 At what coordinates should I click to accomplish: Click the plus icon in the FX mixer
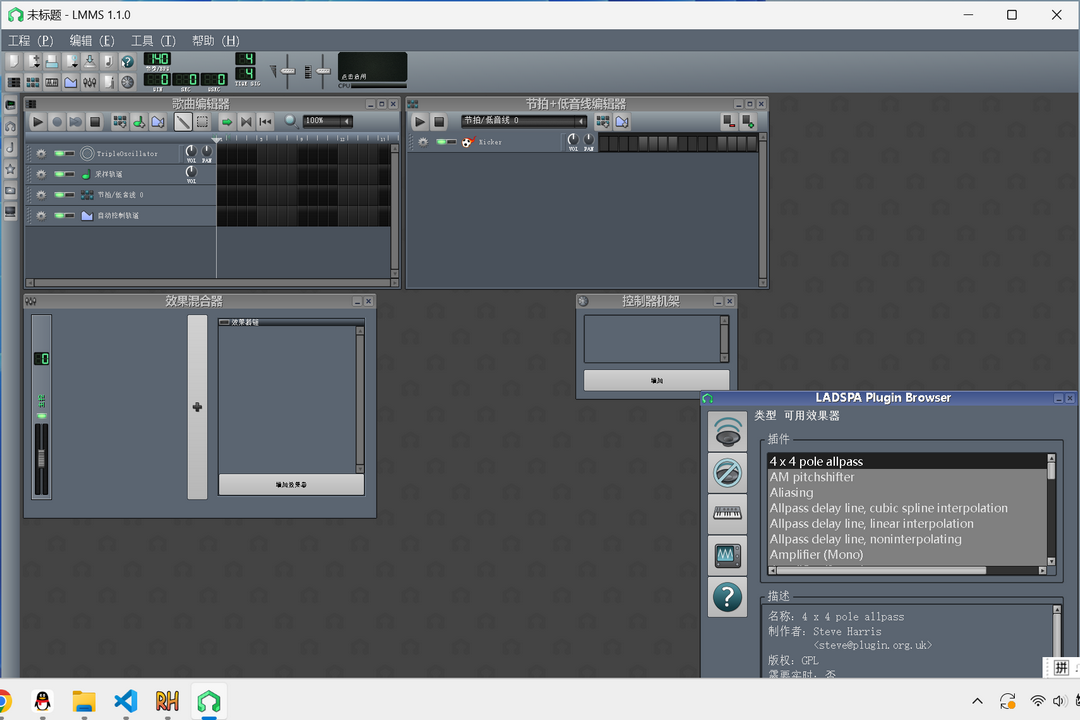(x=196, y=407)
